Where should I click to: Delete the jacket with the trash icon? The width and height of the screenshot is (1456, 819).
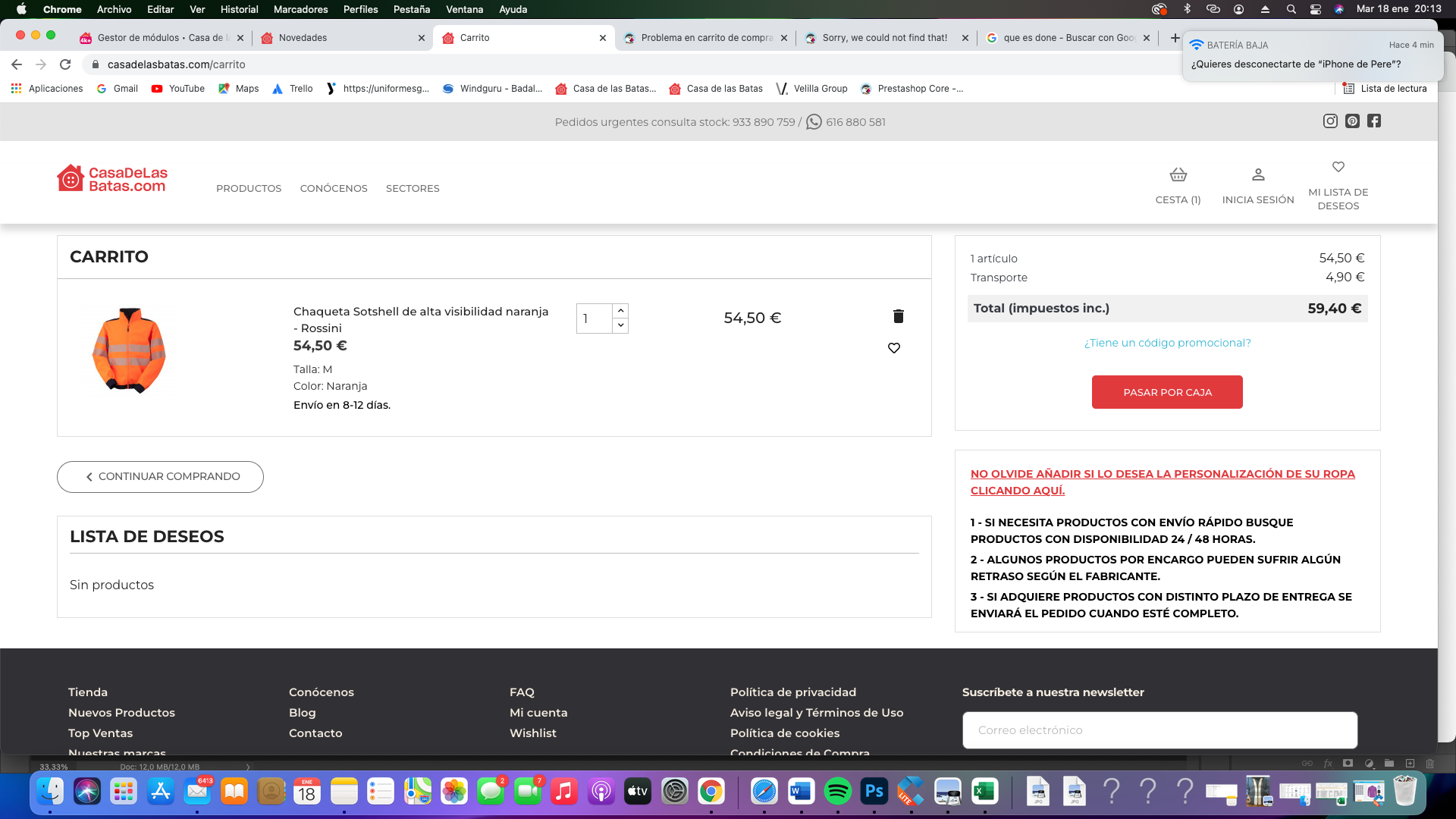point(898,316)
